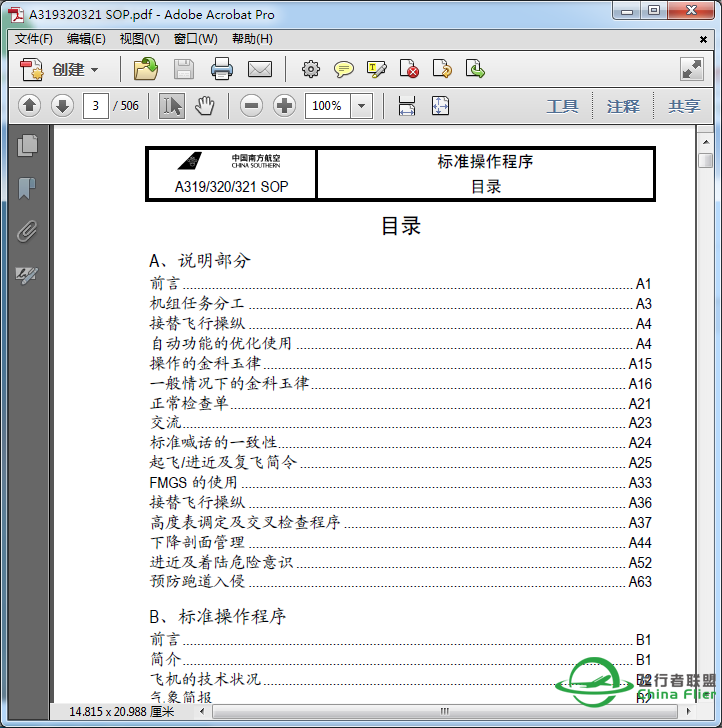Click the vertical scrollbar thumb
This screenshot has height=728, width=722.
point(706,161)
